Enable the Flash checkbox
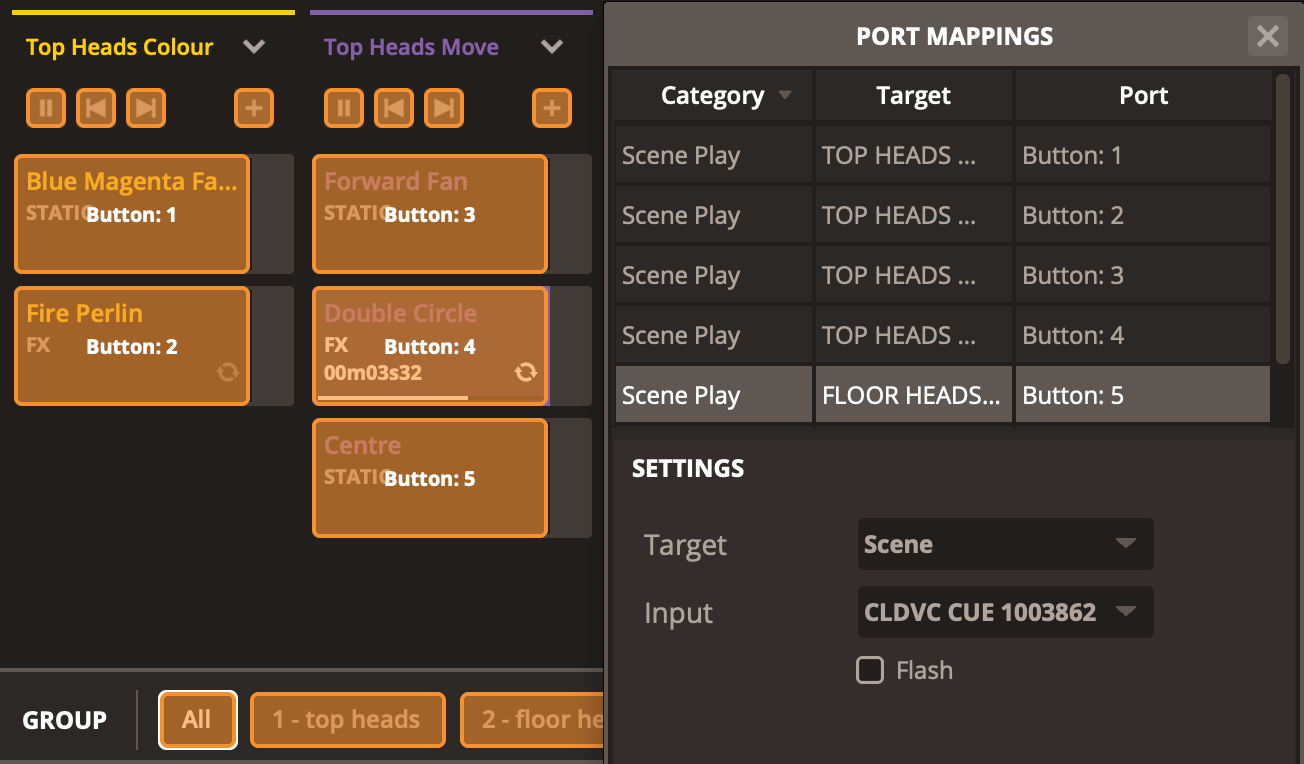 (870, 670)
